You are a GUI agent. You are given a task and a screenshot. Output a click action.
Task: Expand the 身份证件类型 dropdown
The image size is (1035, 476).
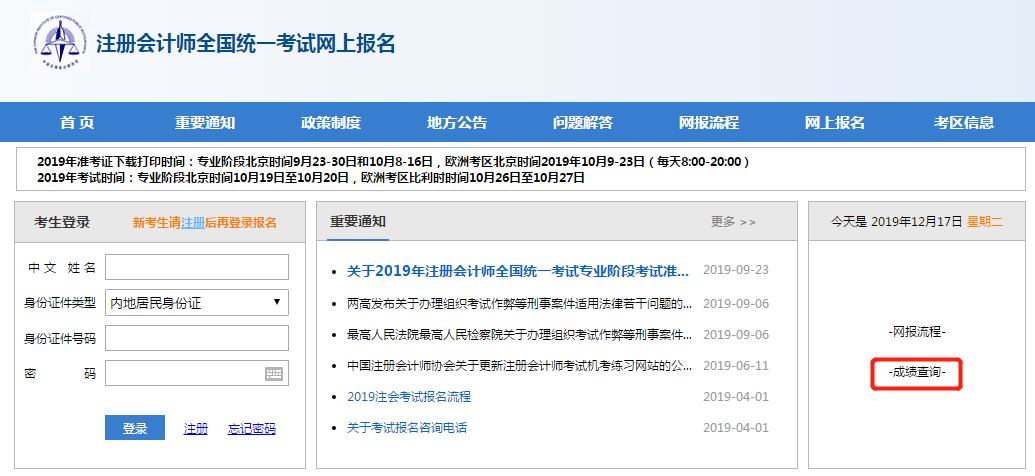(x=196, y=302)
